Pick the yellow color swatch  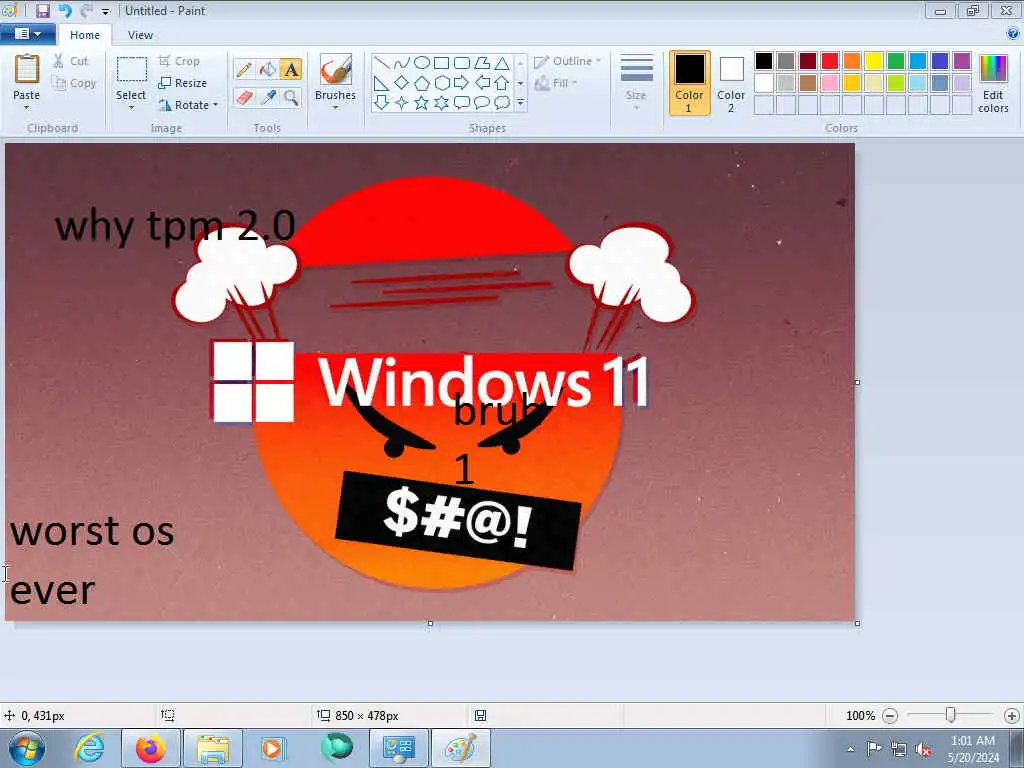(874, 61)
